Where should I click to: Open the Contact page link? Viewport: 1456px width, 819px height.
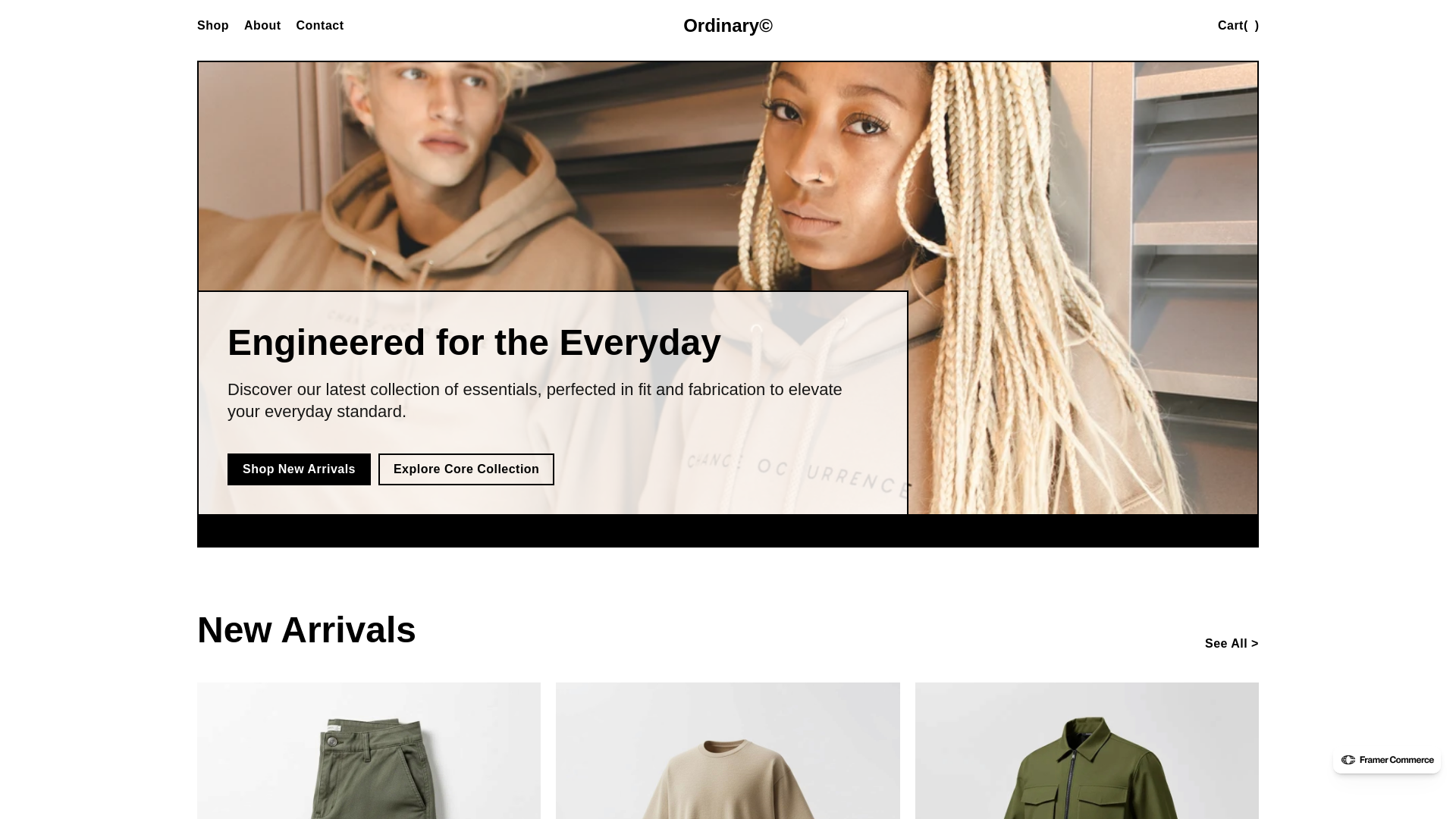[320, 26]
